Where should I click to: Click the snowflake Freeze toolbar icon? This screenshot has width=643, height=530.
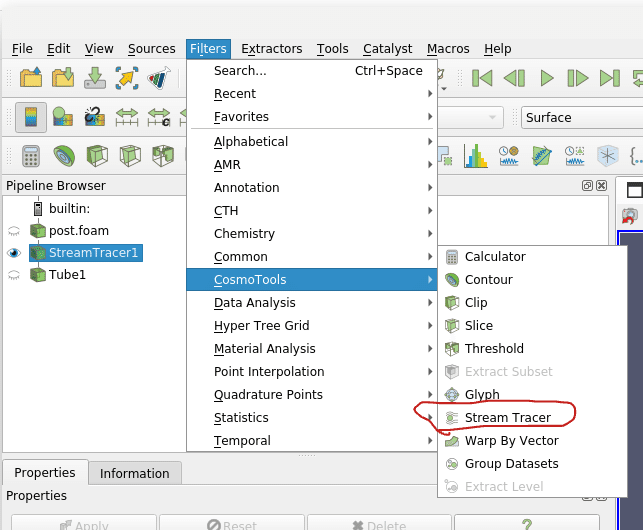point(607,156)
